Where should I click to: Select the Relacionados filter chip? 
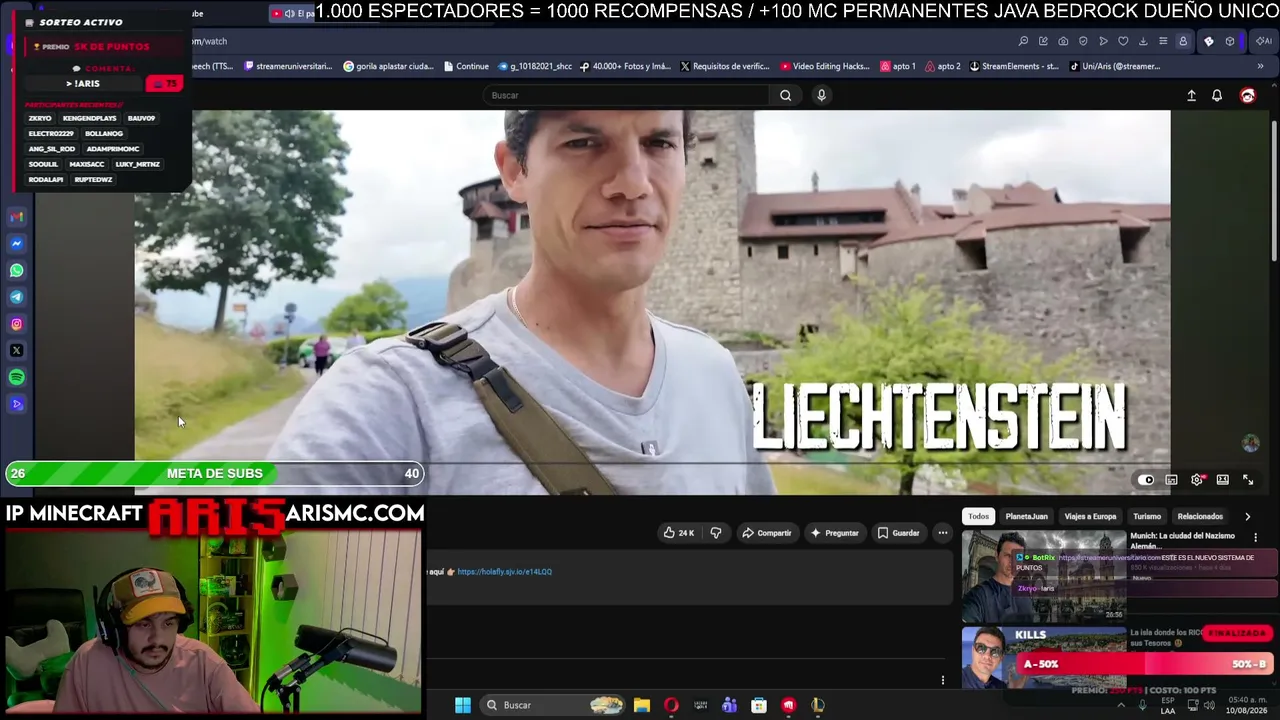(1200, 516)
